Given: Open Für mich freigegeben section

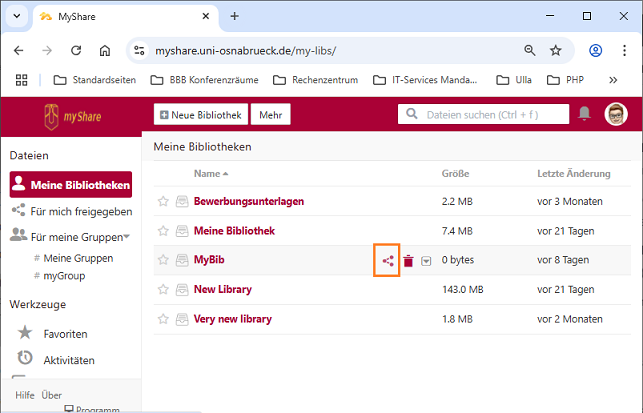Looking at the screenshot, I should point(80,211).
